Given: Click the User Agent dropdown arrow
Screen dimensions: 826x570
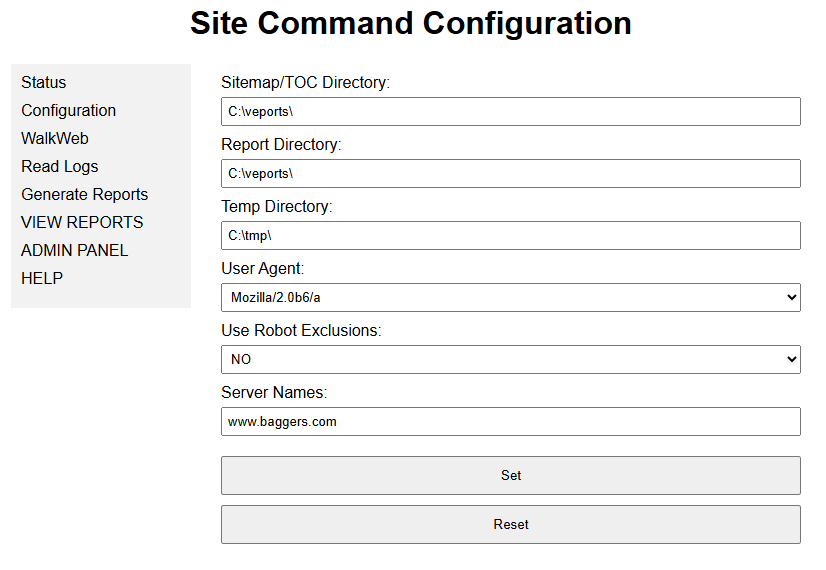Looking at the screenshot, I should [791, 297].
